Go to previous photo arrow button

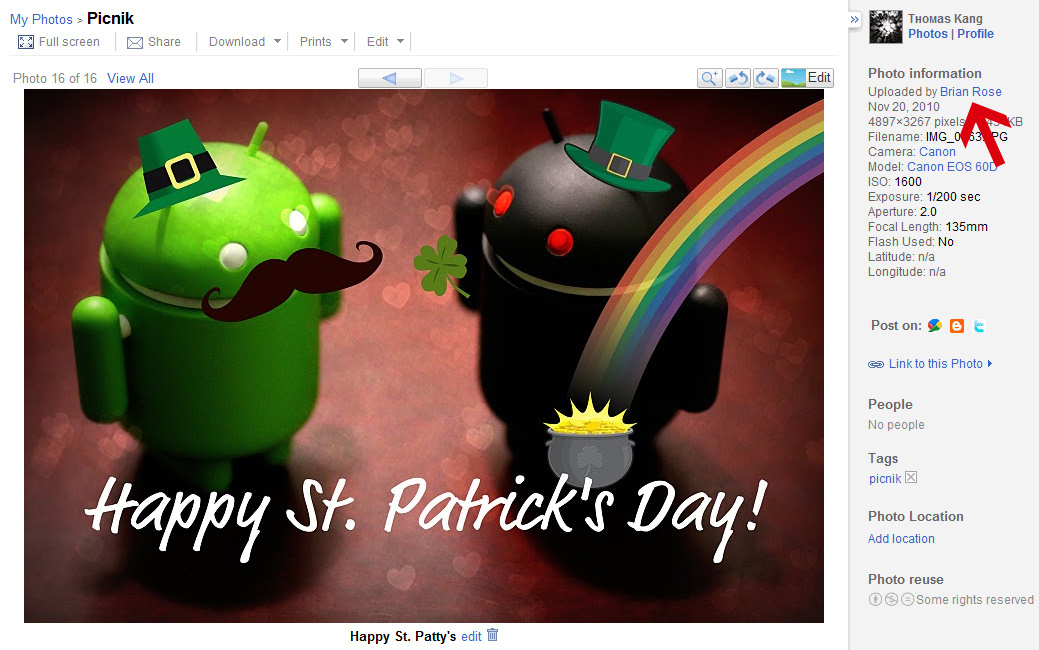[390, 78]
